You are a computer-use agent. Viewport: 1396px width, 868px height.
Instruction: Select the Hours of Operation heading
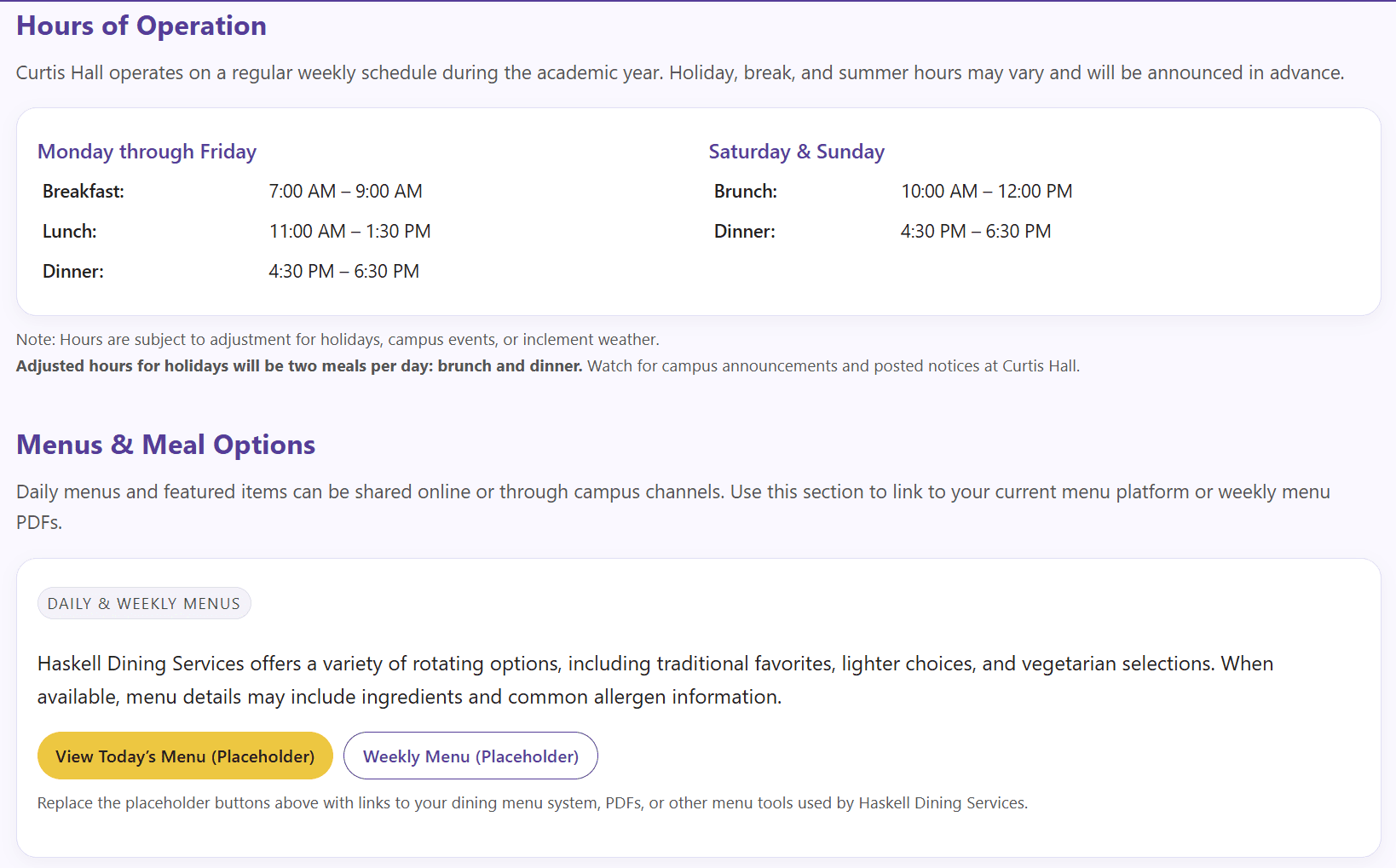point(141,26)
